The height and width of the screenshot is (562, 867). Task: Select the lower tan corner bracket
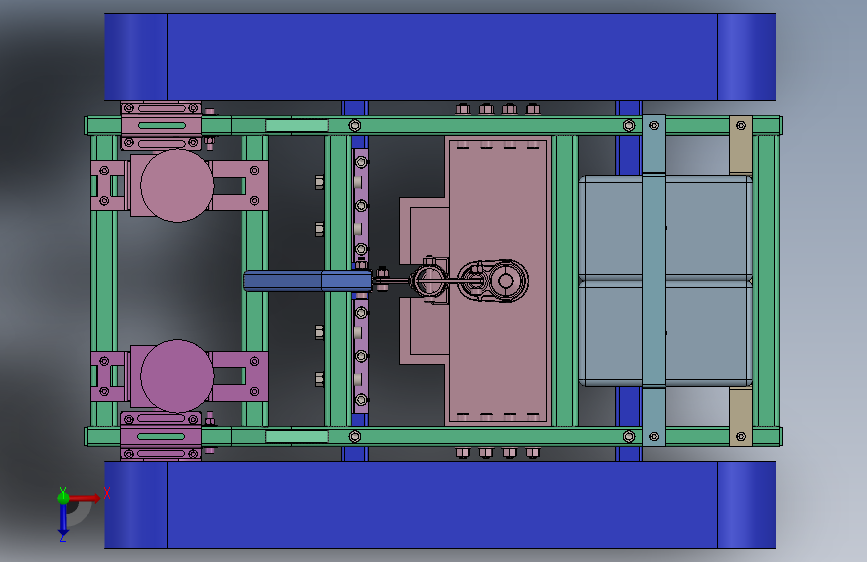point(741,416)
